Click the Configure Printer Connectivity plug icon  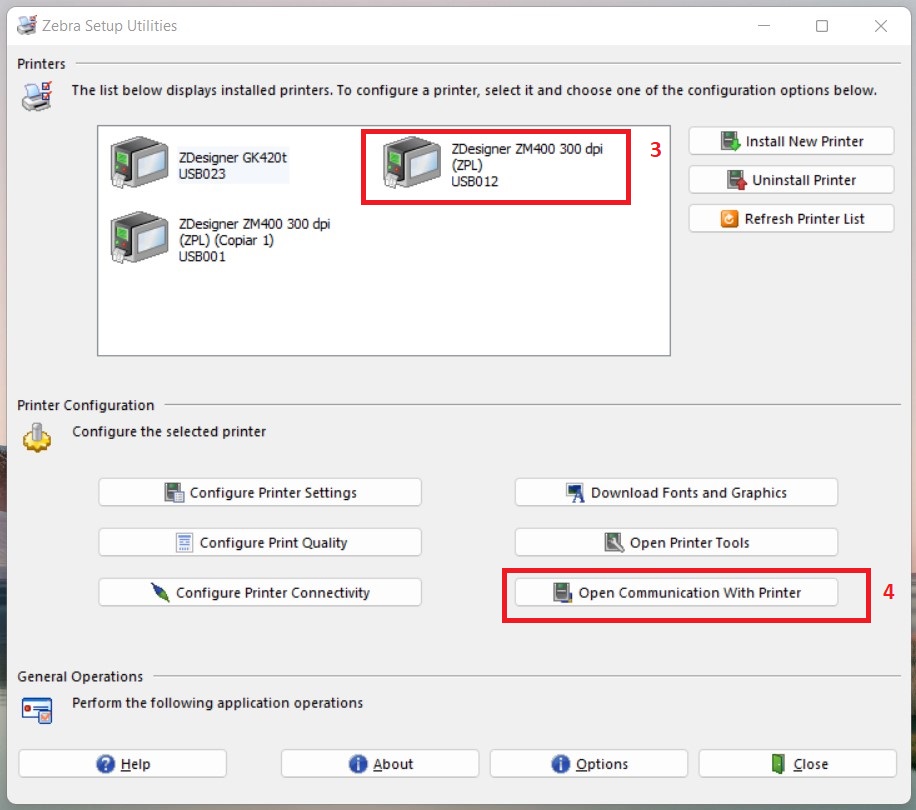coord(159,592)
